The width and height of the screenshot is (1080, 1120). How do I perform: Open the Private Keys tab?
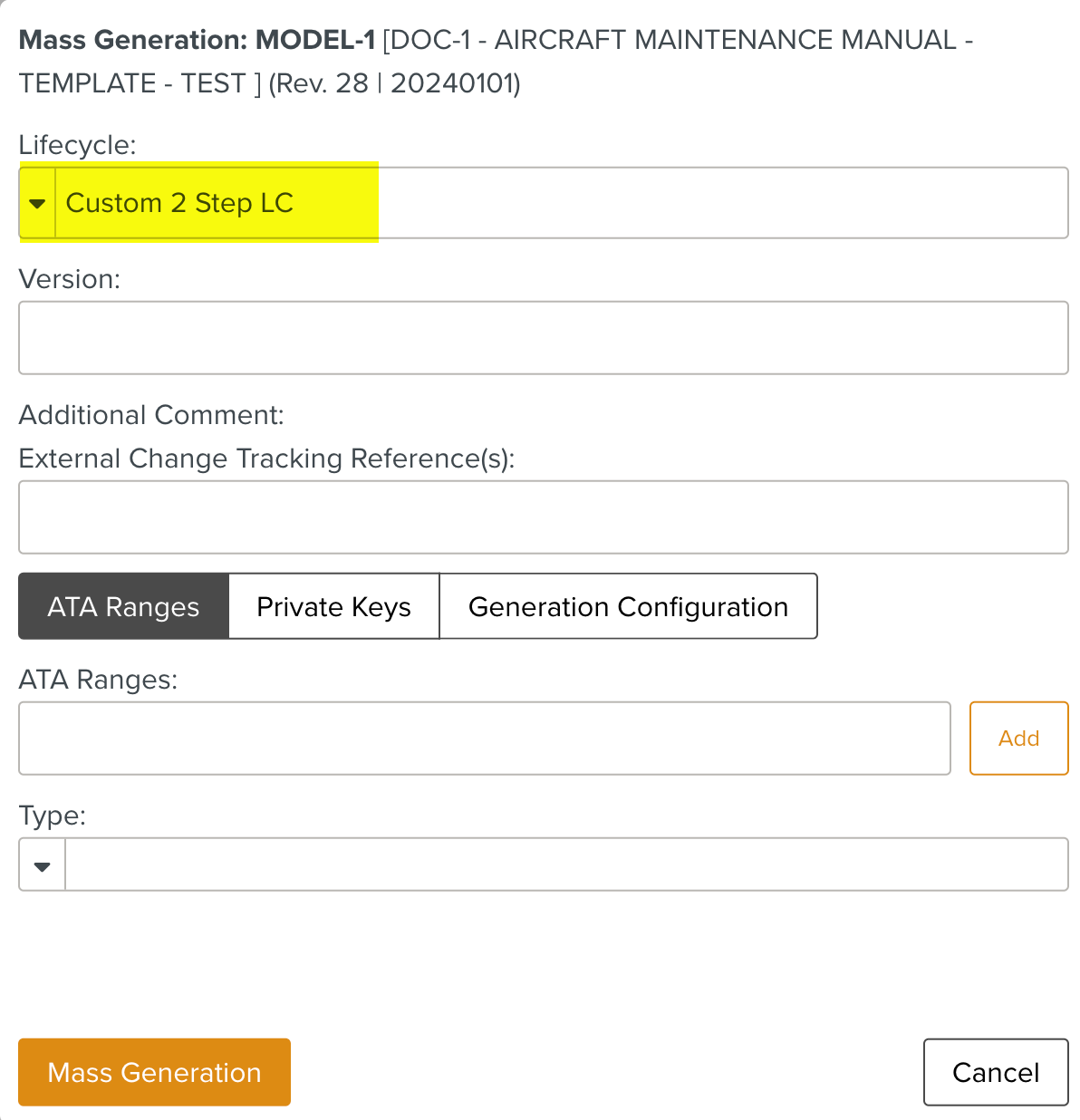point(333,606)
